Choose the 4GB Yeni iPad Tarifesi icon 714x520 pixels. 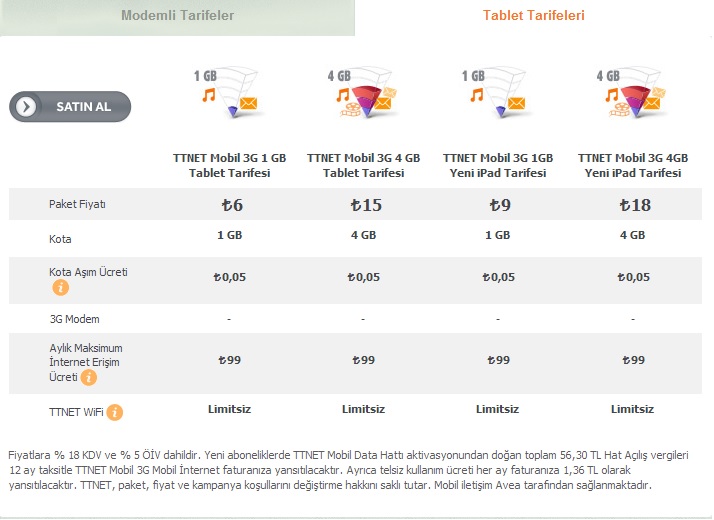click(x=632, y=92)
